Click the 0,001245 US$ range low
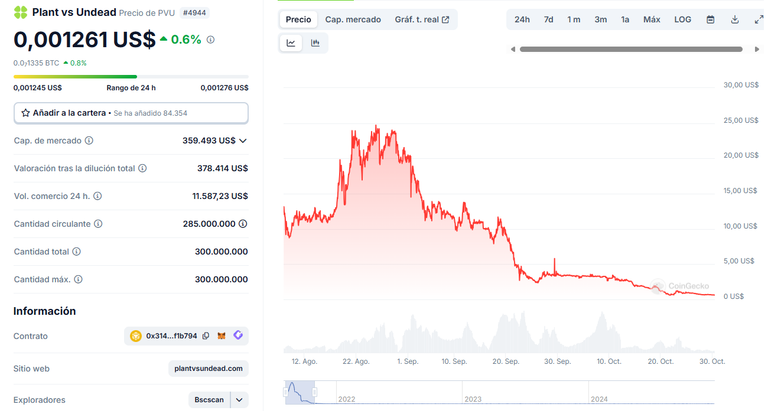The image size is (768, 411). 38,88
